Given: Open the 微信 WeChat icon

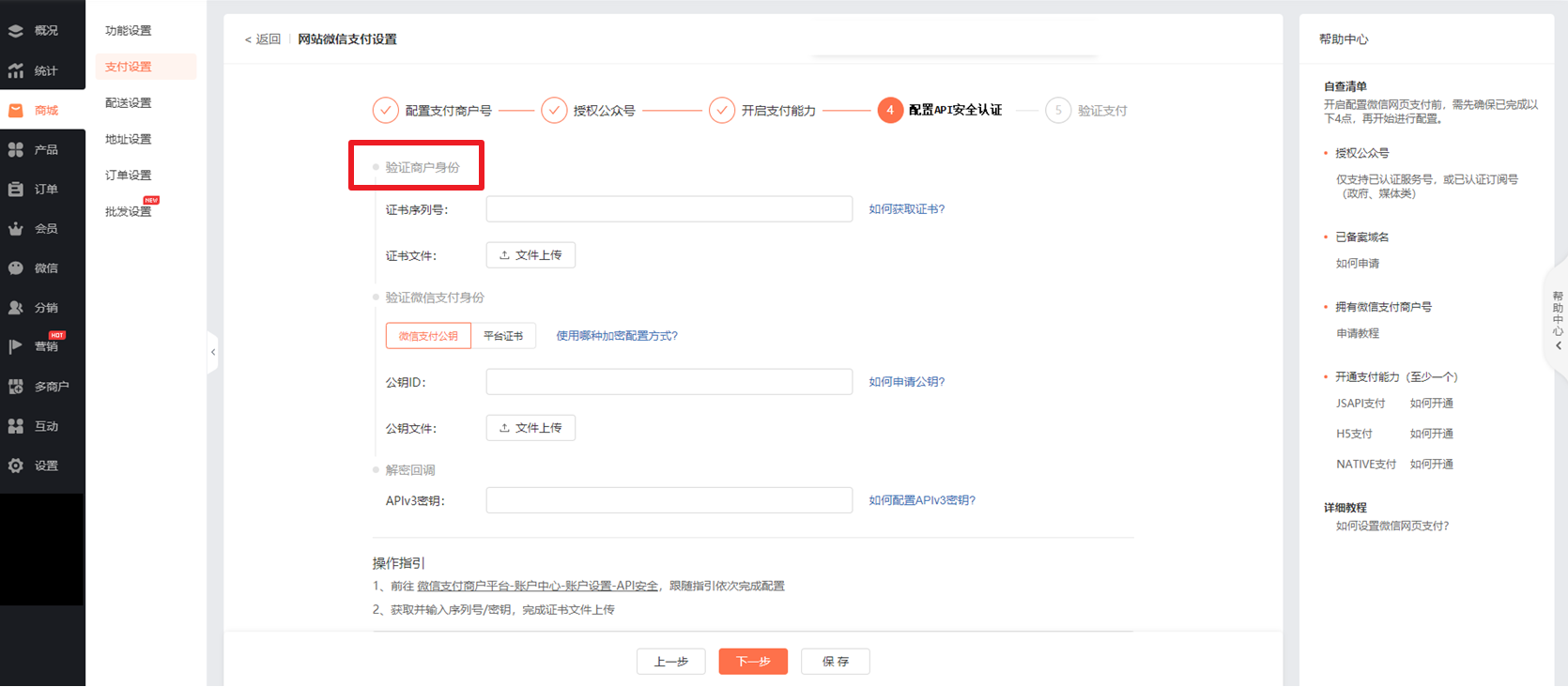Looking at the screenshot, I should 16,268.
